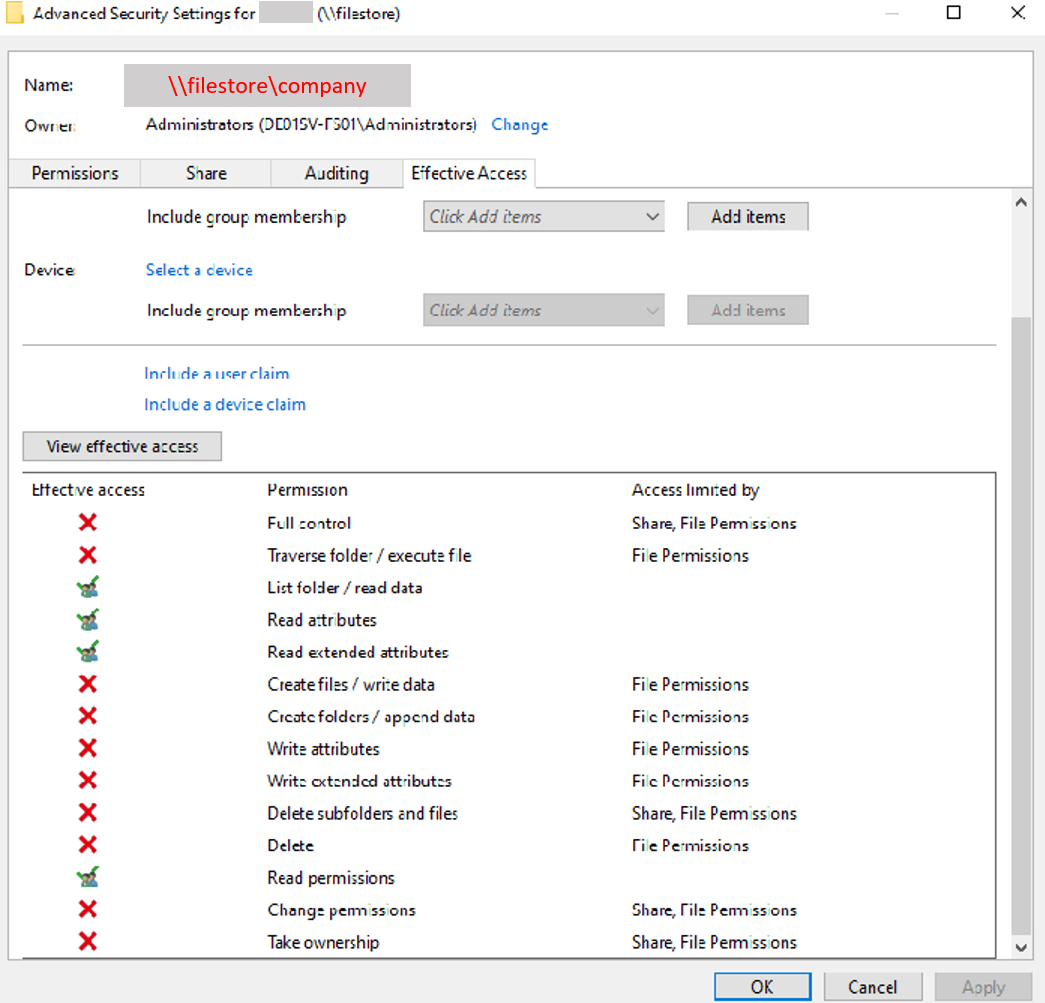Open the second Include group membership dropdown

[x=543, y=310]
